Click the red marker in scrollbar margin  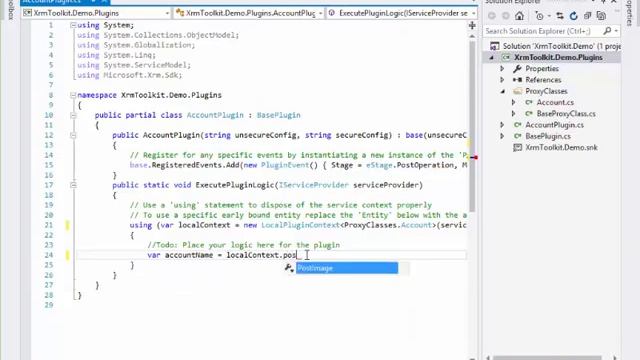click(x=475, y=157)
